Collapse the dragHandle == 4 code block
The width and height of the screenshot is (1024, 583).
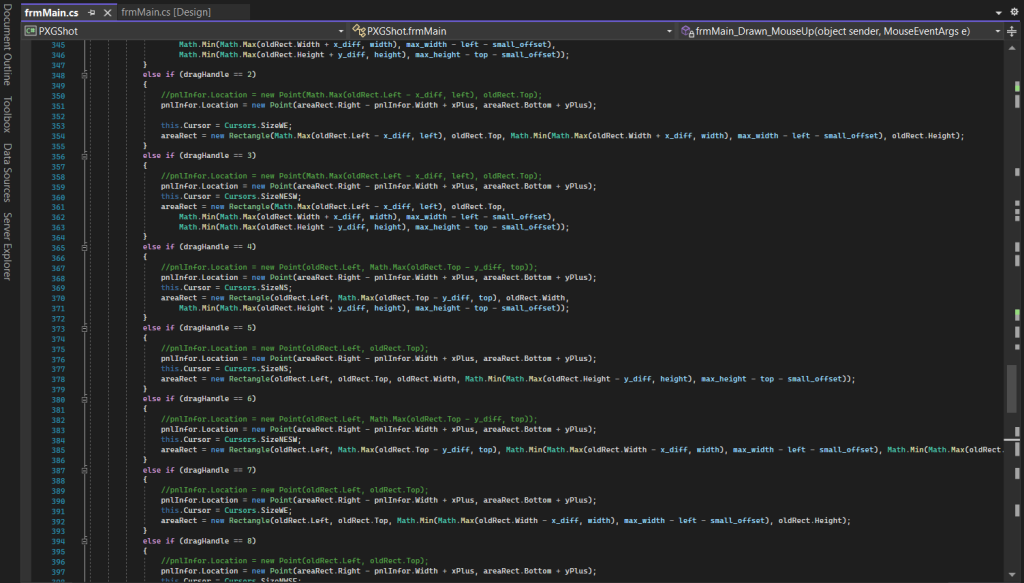(x=84, y=247)
